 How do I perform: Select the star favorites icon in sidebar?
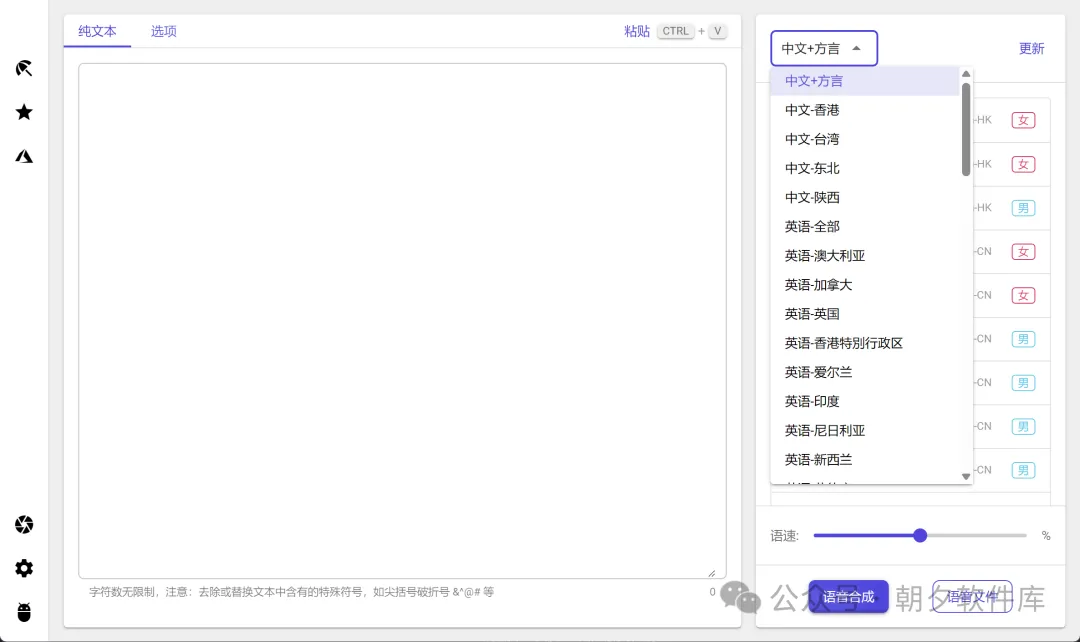click(x=23, y=112)
